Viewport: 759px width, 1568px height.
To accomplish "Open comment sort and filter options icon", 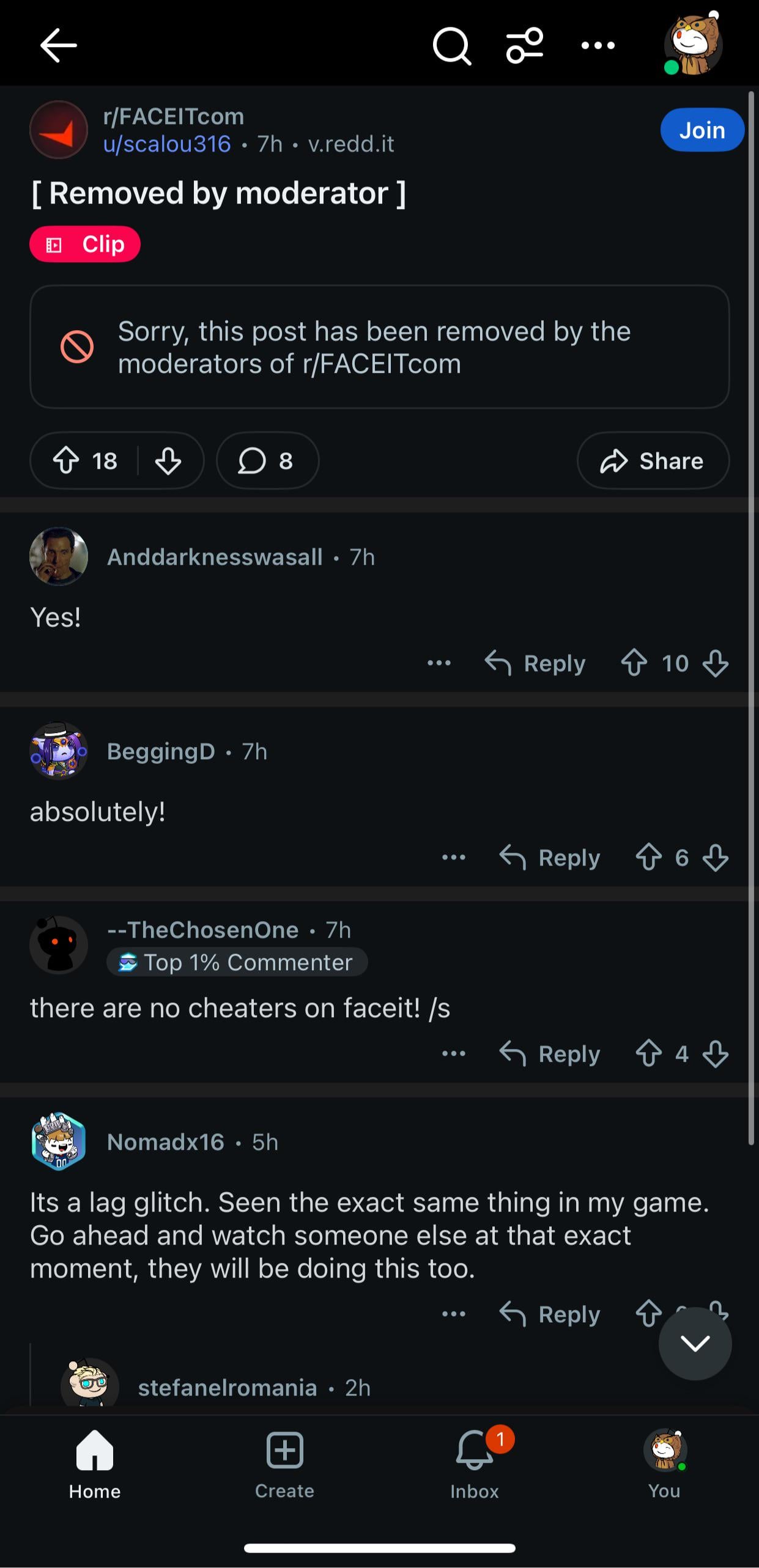I will 525,45.
